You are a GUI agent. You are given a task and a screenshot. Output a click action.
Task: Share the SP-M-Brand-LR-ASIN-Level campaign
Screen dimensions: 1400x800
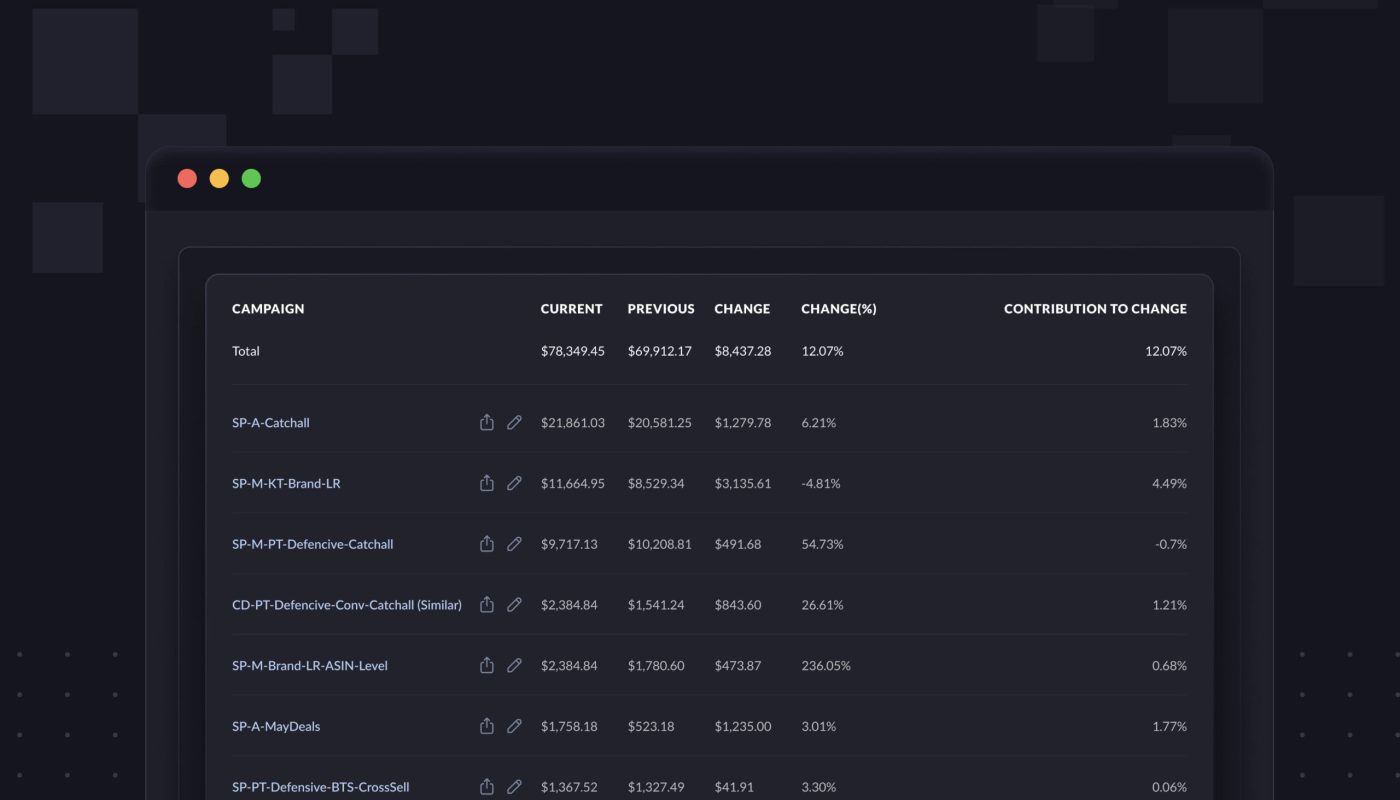[x=487, y=666]
